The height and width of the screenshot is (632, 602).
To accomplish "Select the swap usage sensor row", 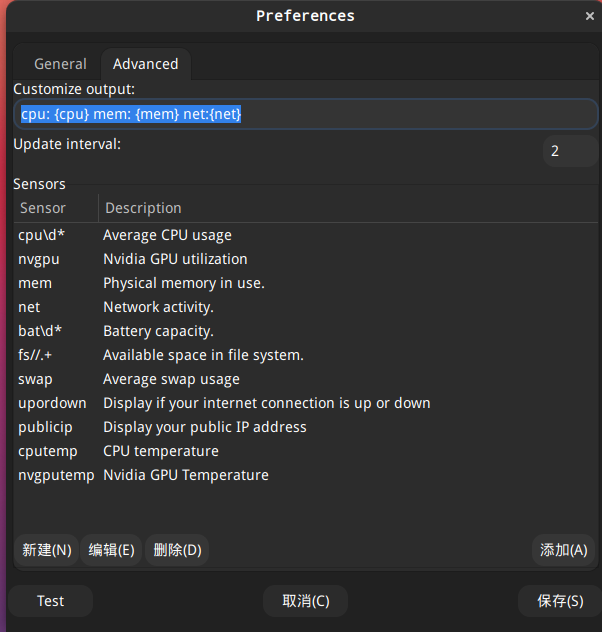I will point(306,379).
